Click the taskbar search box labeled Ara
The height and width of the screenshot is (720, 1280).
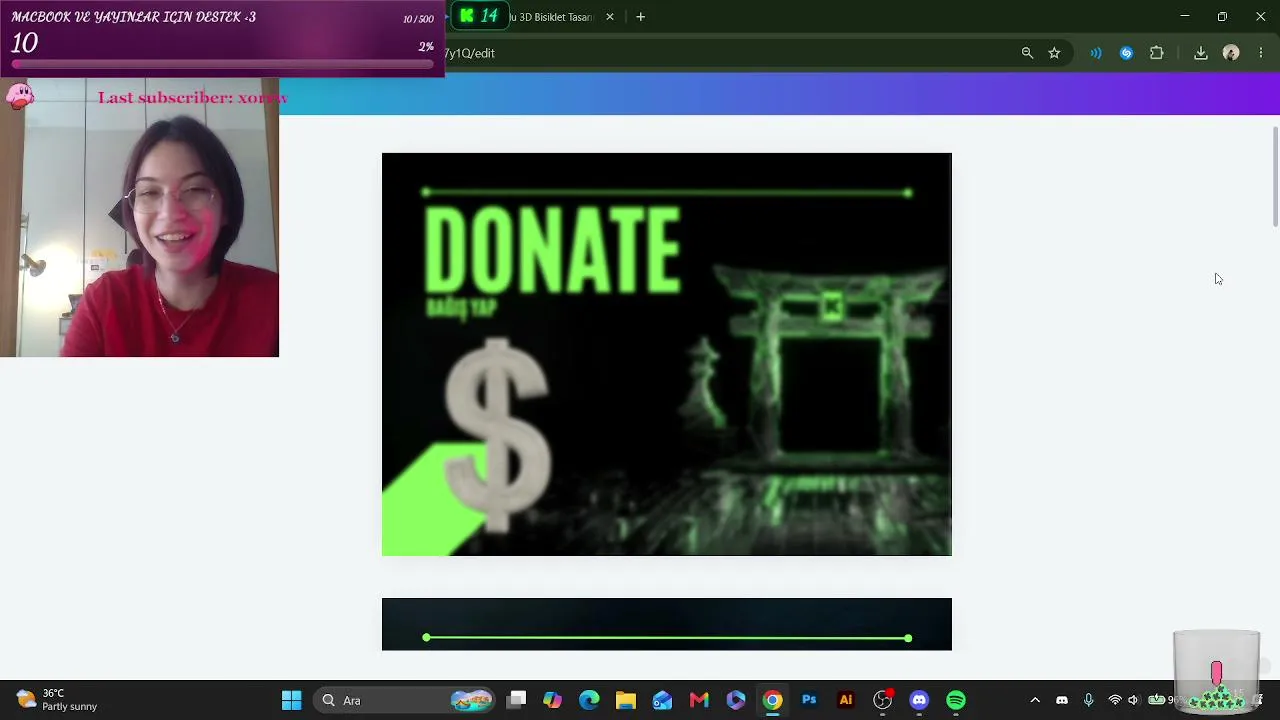tap(405, 700)
